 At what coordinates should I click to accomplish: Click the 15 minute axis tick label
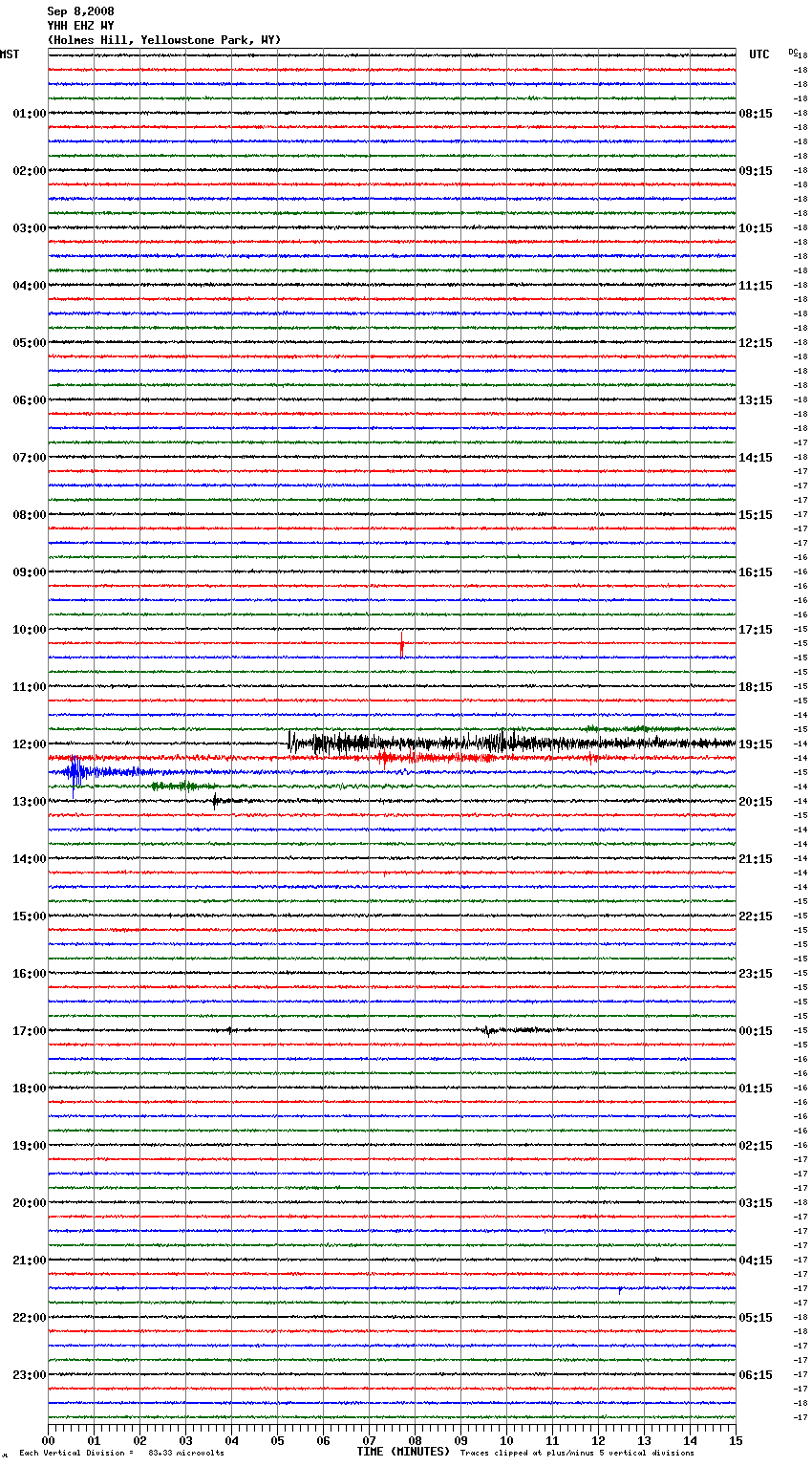(736, 1440)
